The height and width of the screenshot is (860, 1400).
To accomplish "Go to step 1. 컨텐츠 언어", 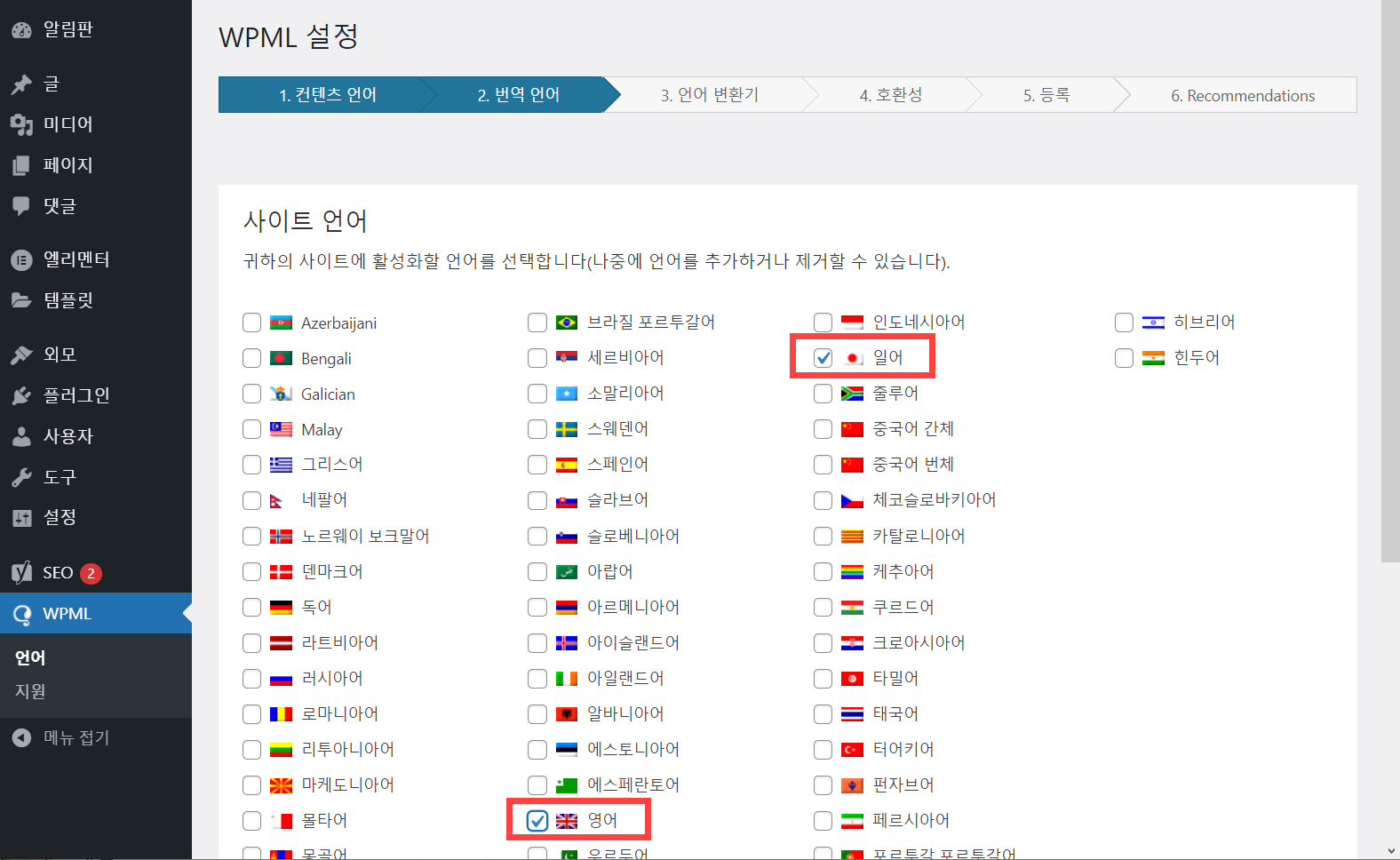I will pos(328,95).
